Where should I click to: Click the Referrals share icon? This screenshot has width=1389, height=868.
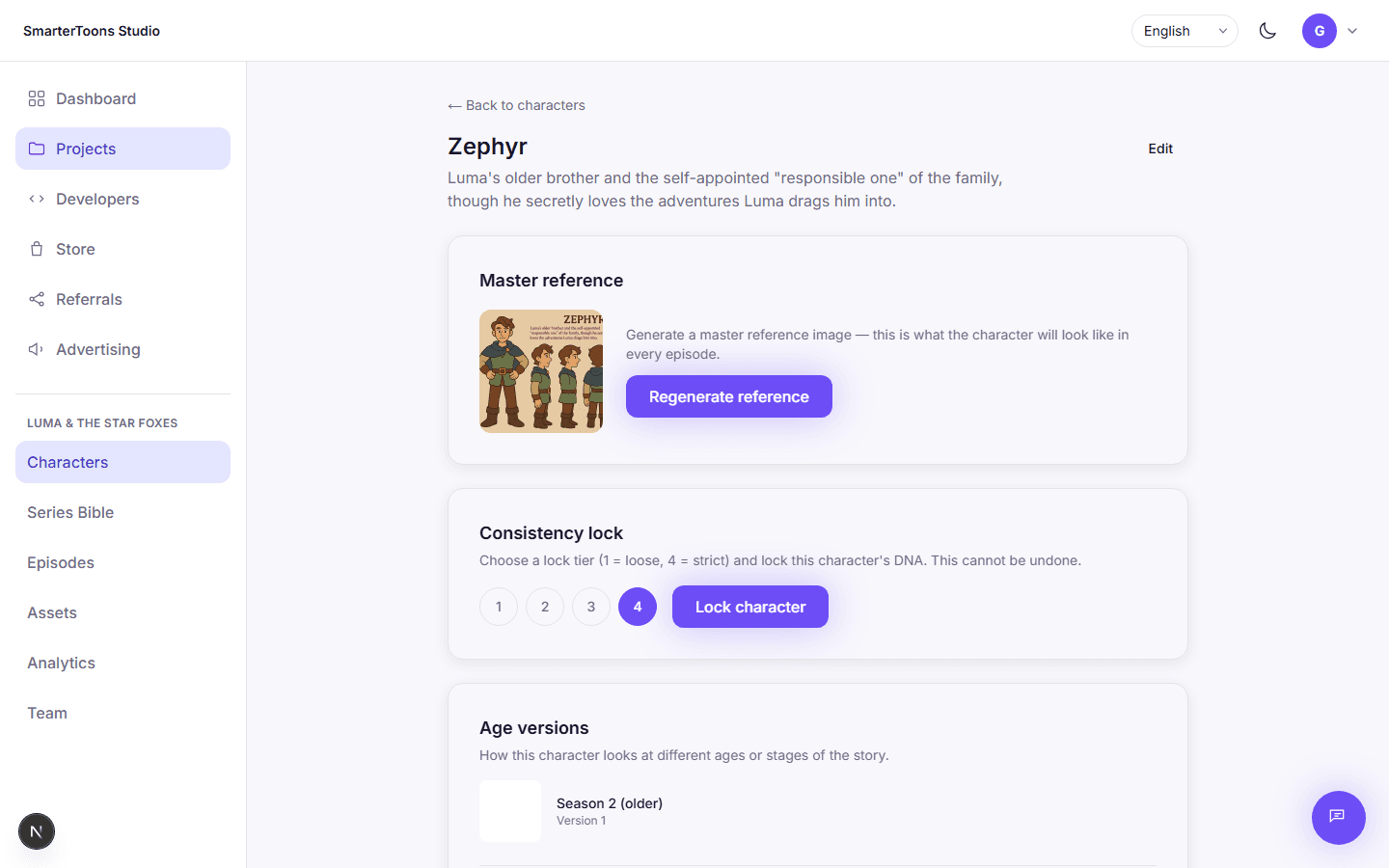pyautogui.click(x=37, y=299)
